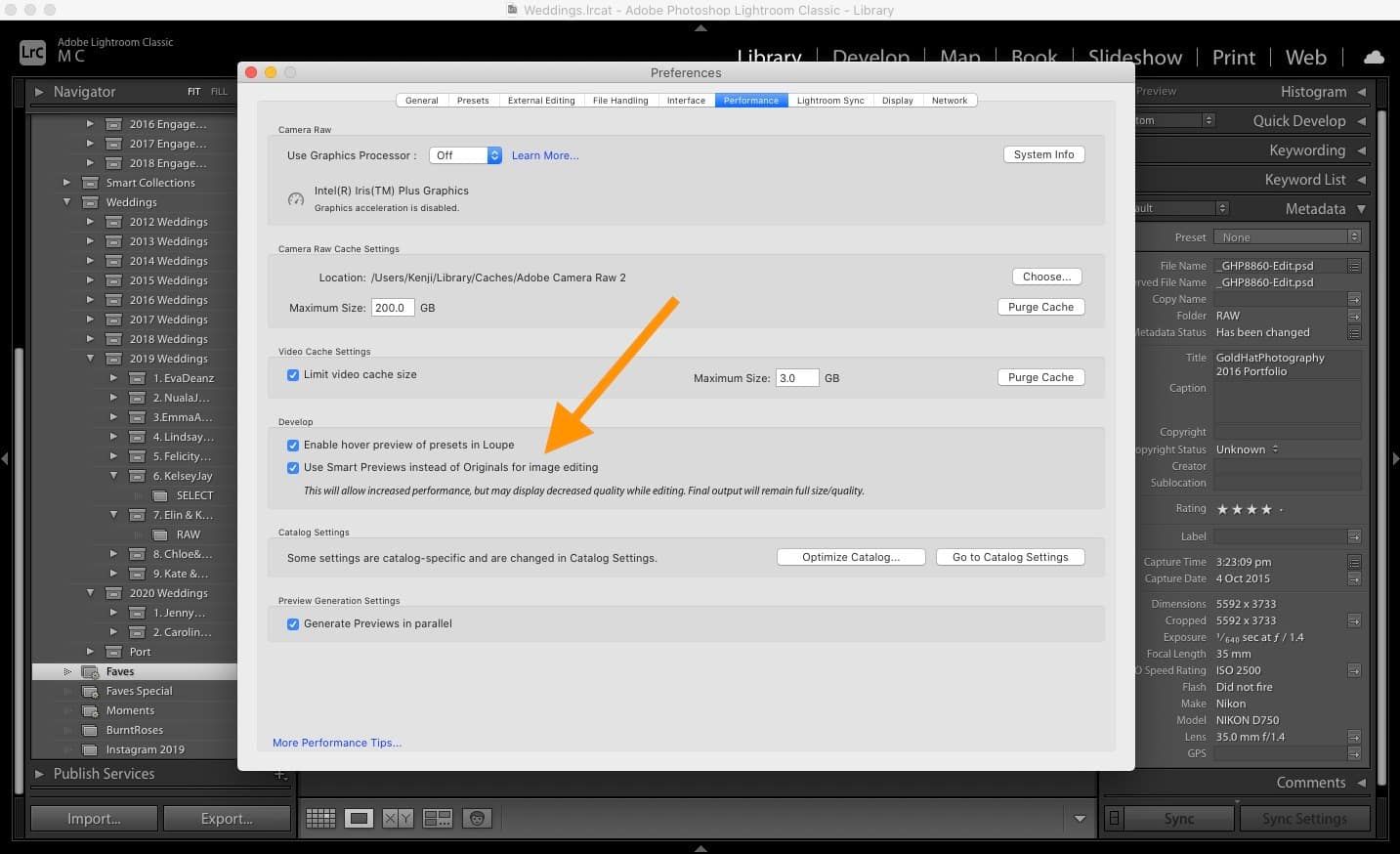1400x854 pixels.
Task: Click the batch rename icon beside File Name
Action: click(x=1354, y=266)
